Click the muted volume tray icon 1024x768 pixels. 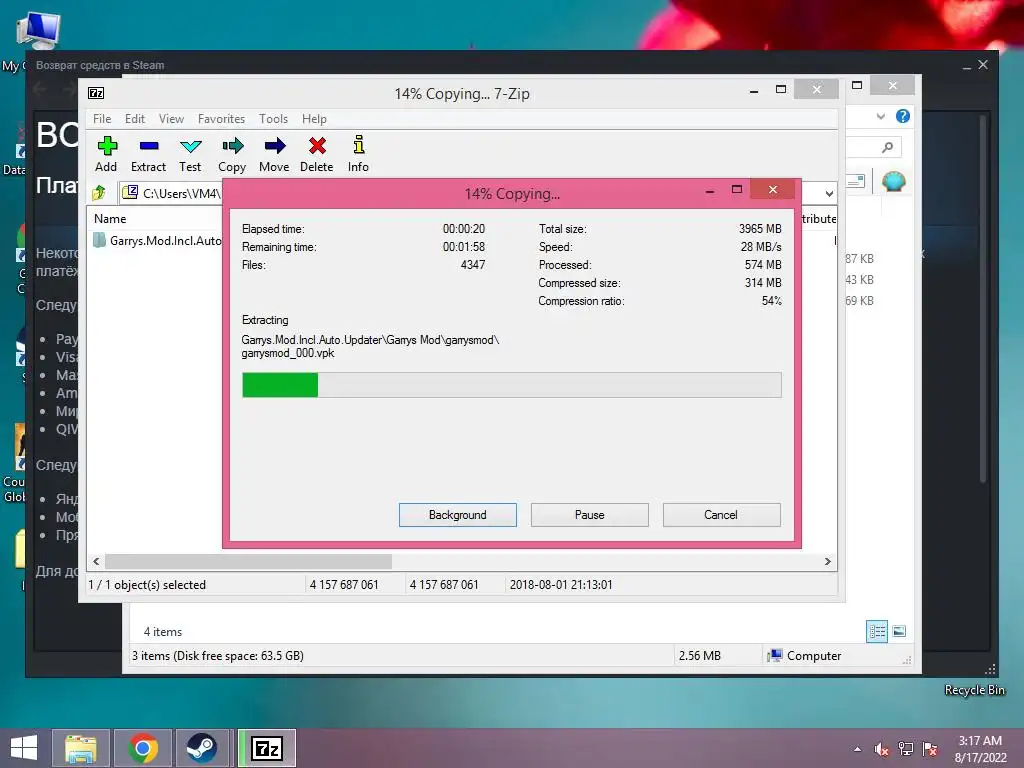(882, 749)
